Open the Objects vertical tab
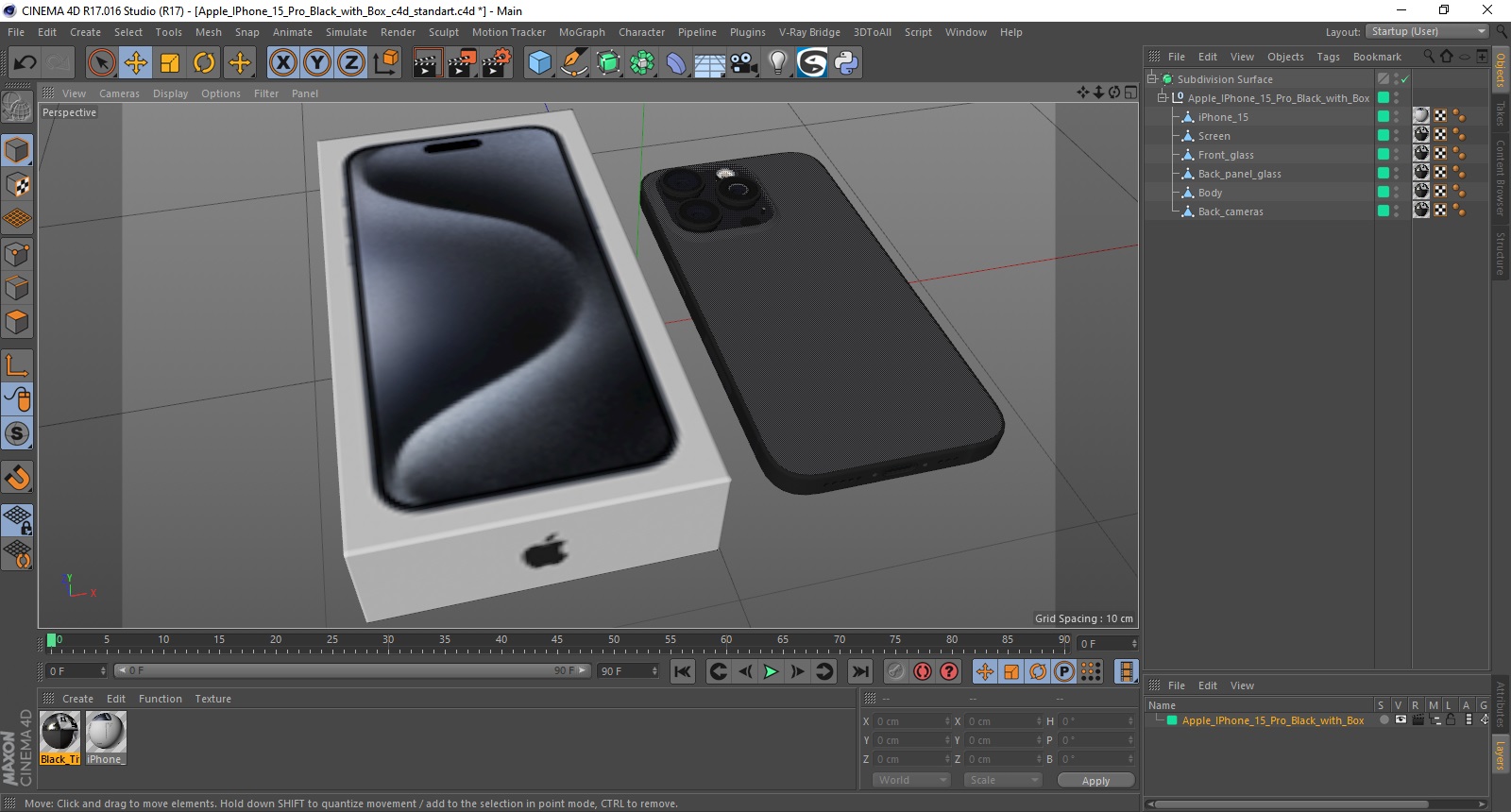Screen dimensions: 1511x812 pos(1501,70)
